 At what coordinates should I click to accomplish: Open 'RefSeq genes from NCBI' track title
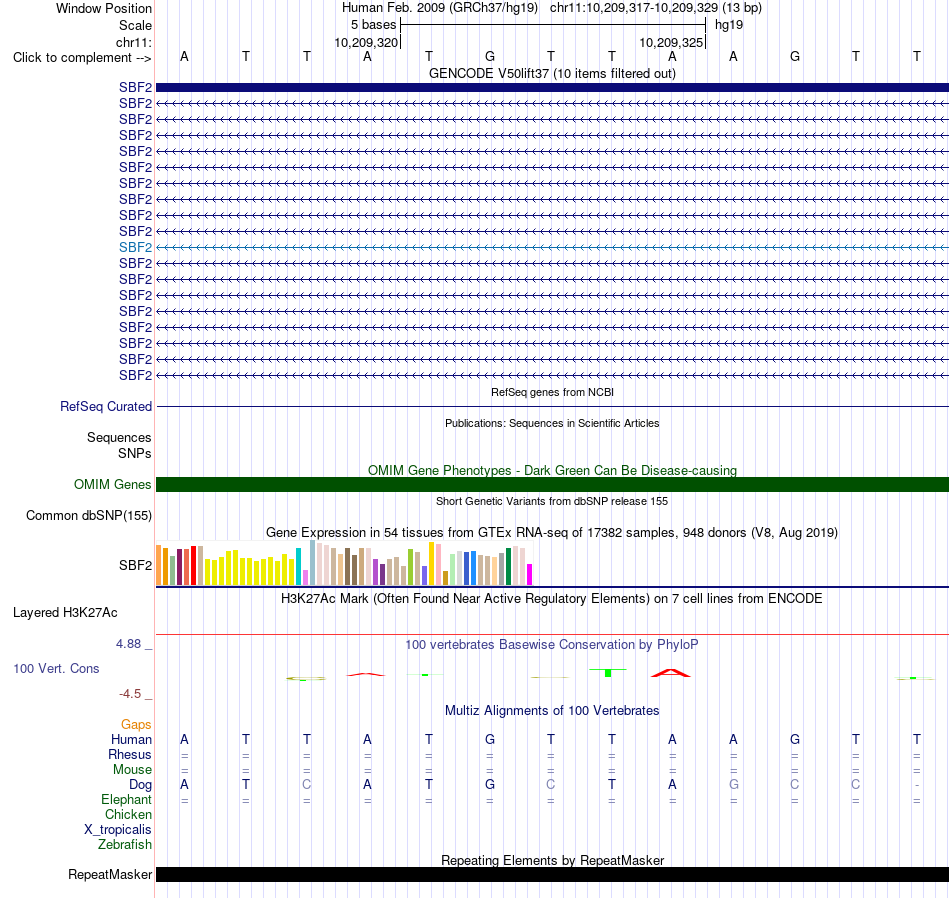[x=552, y=392]
